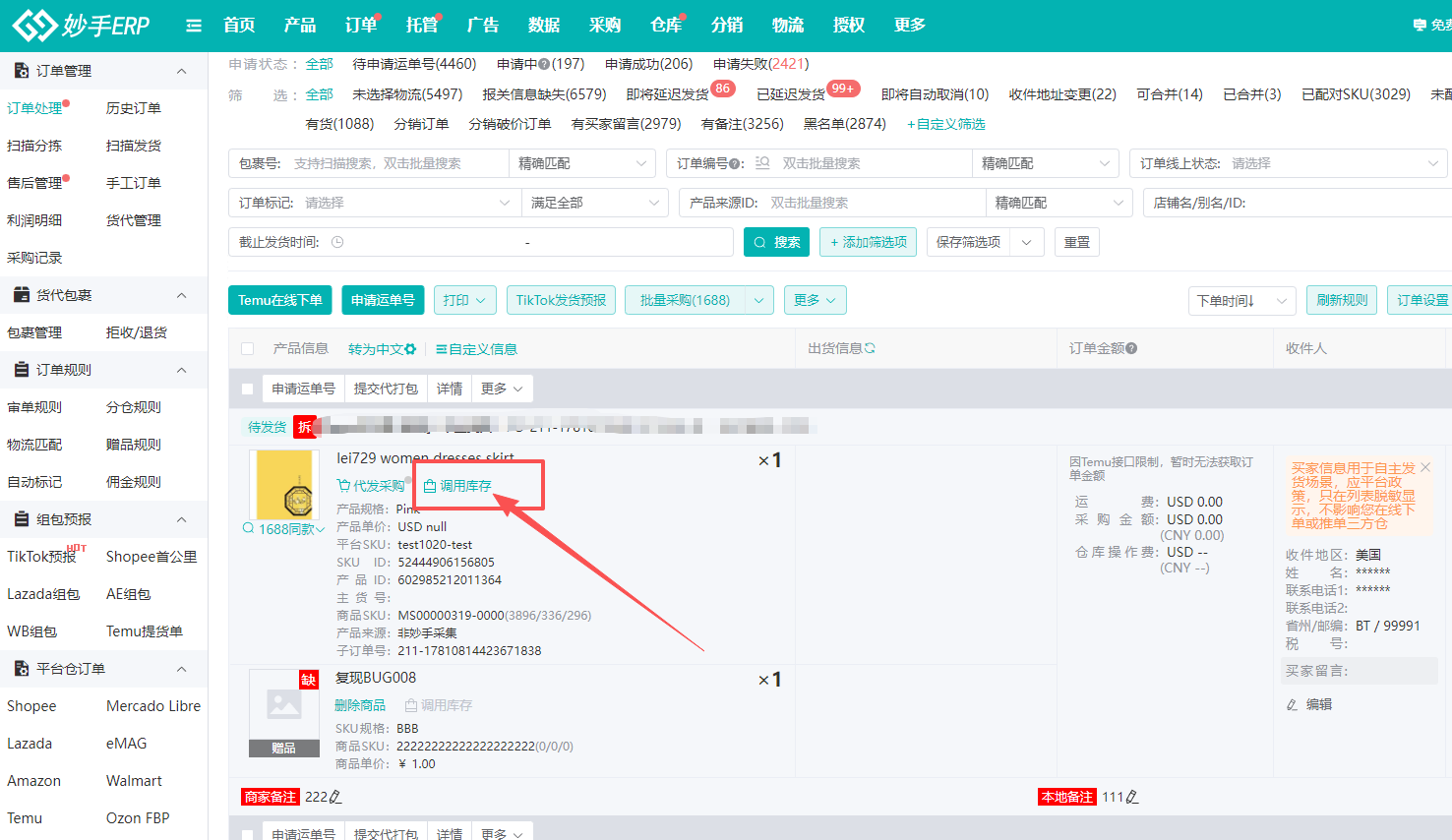
Task: Click in the 产品来源ID field
Action: (832, 203)
